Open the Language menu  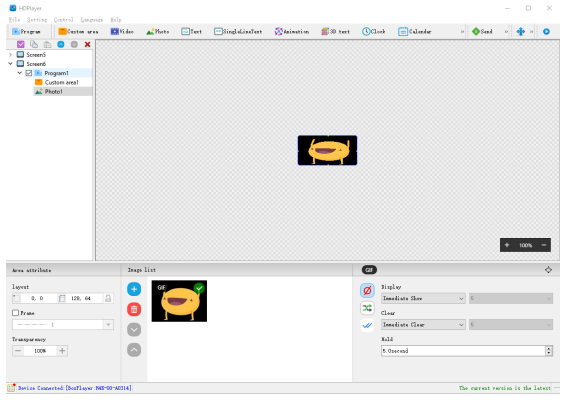pos(92,19)
